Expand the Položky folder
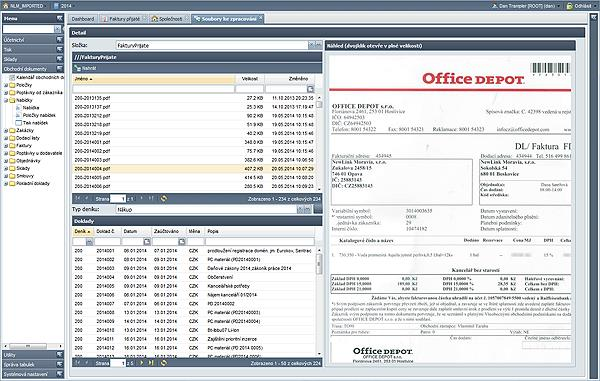Viewport: 600px width, 381px height. [x=6, y=85]
